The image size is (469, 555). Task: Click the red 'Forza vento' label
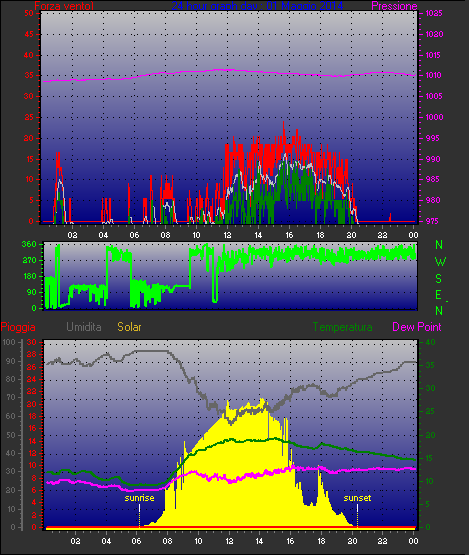[x=64, y=6]
